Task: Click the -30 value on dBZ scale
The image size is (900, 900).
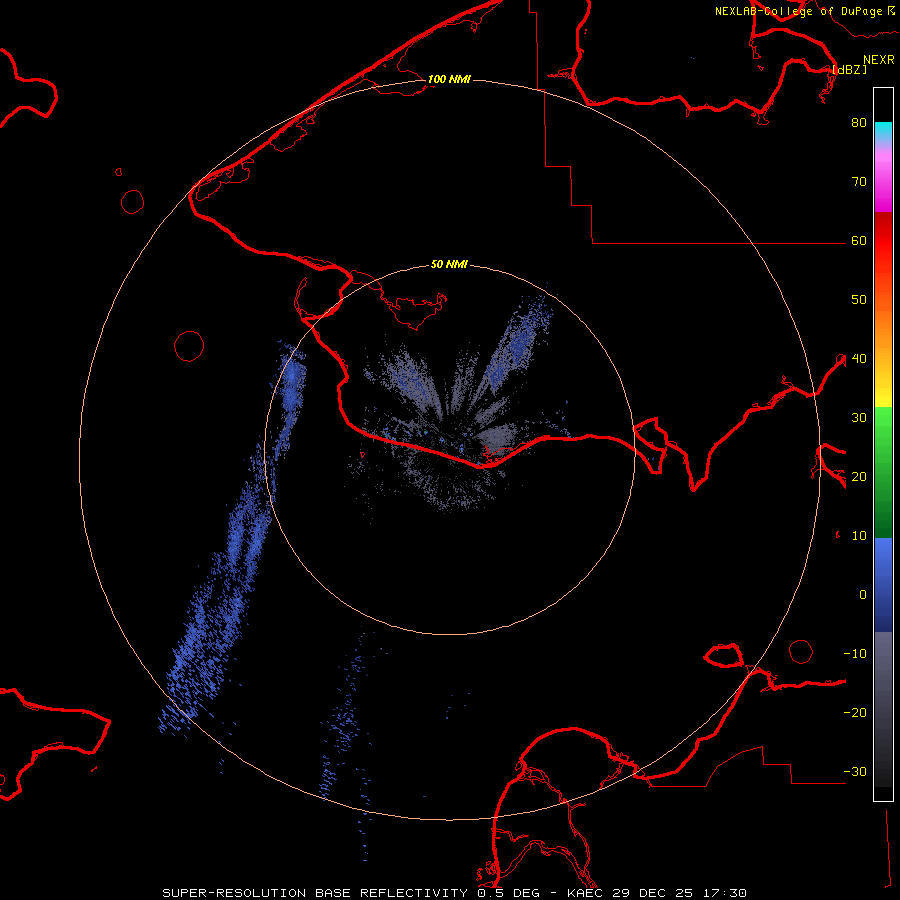Action: (855, 772)
